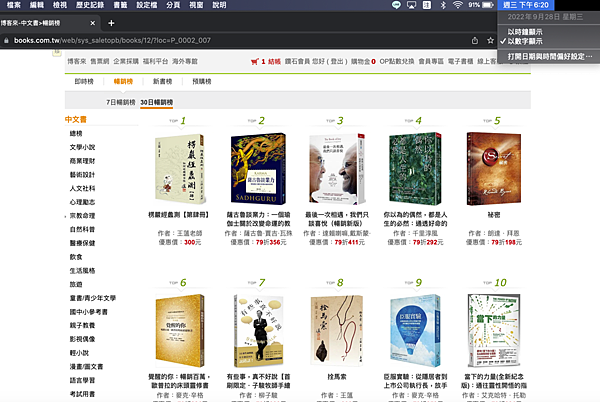Open TOP 2 Sadhguru book cover
This screenshot has height=402, width=600.
[258, 169]
